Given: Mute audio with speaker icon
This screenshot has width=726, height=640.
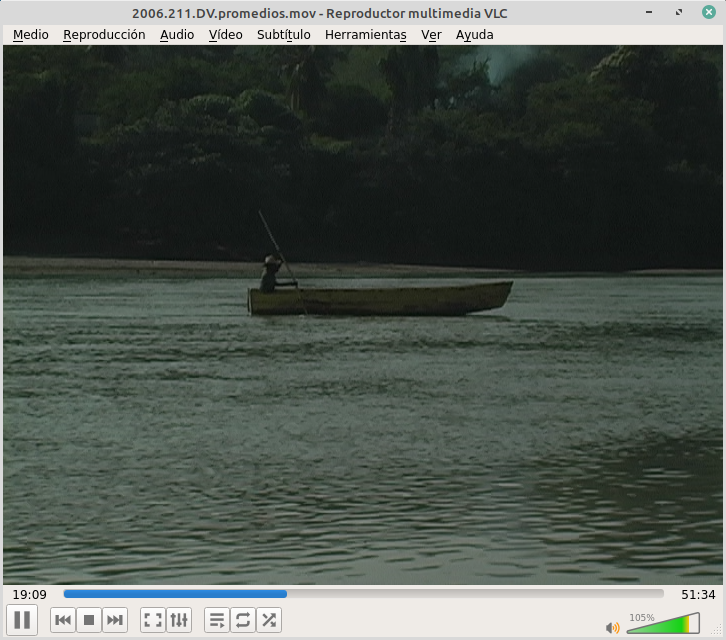Looking at the screenshot, I should pyautogui.click(x=612, y=627).
